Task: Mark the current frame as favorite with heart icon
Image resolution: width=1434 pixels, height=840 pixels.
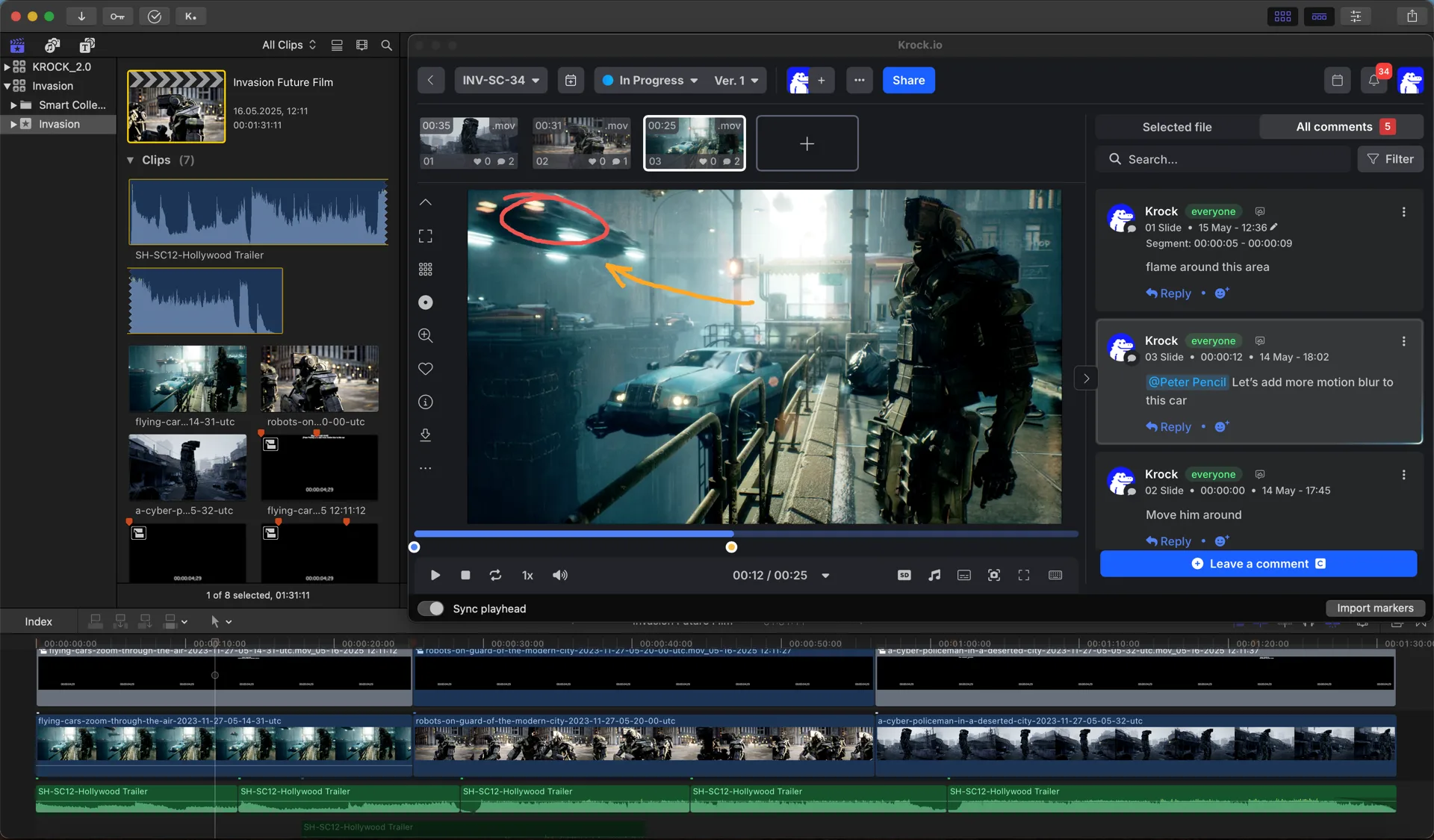Action: pyautogui.click(x=426, y=369)
